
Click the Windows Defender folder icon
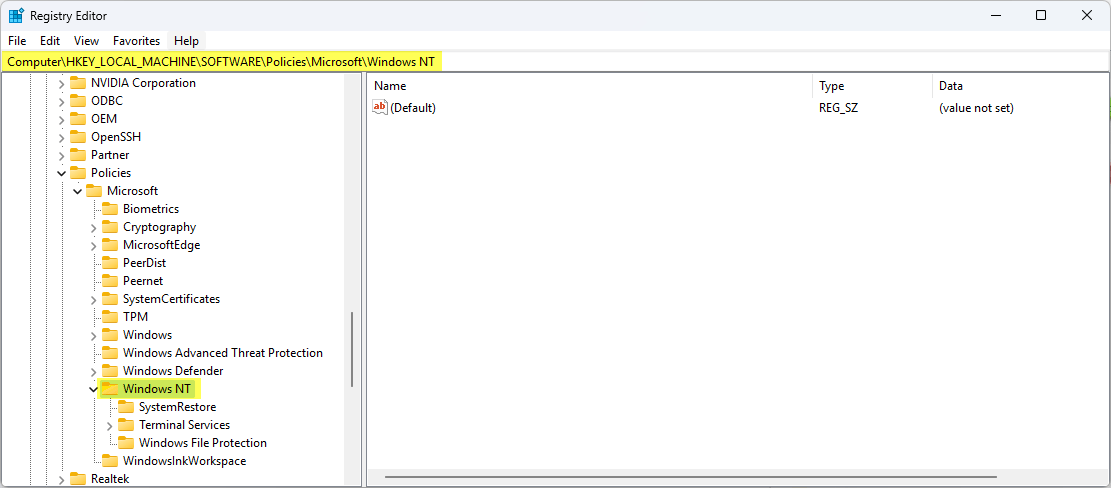click(x=110, y=371)
